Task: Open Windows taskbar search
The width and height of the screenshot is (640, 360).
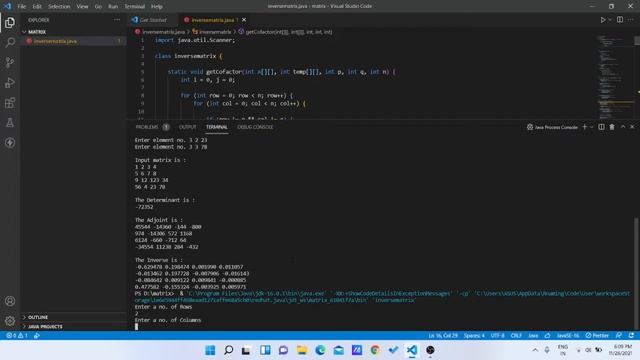Action: click(229, 350)
